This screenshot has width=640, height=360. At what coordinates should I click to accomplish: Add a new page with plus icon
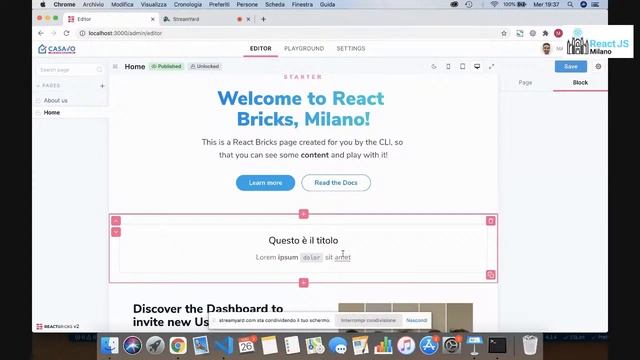(102, 86)
